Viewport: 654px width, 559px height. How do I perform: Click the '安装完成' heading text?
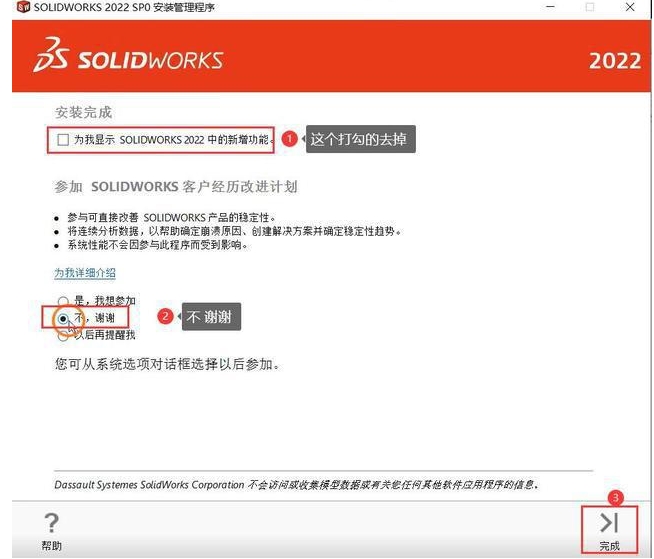click(x=83, y=113)
